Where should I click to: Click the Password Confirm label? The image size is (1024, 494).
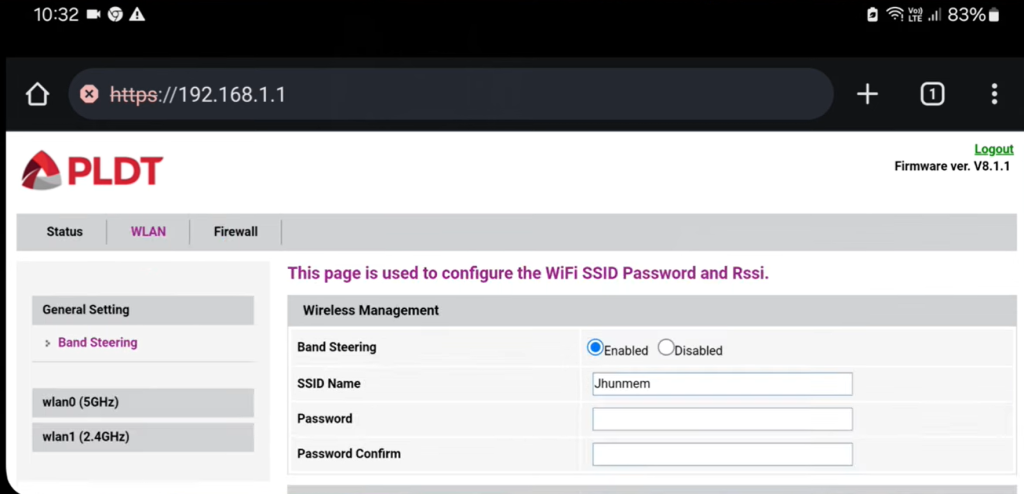click(349, 453)
